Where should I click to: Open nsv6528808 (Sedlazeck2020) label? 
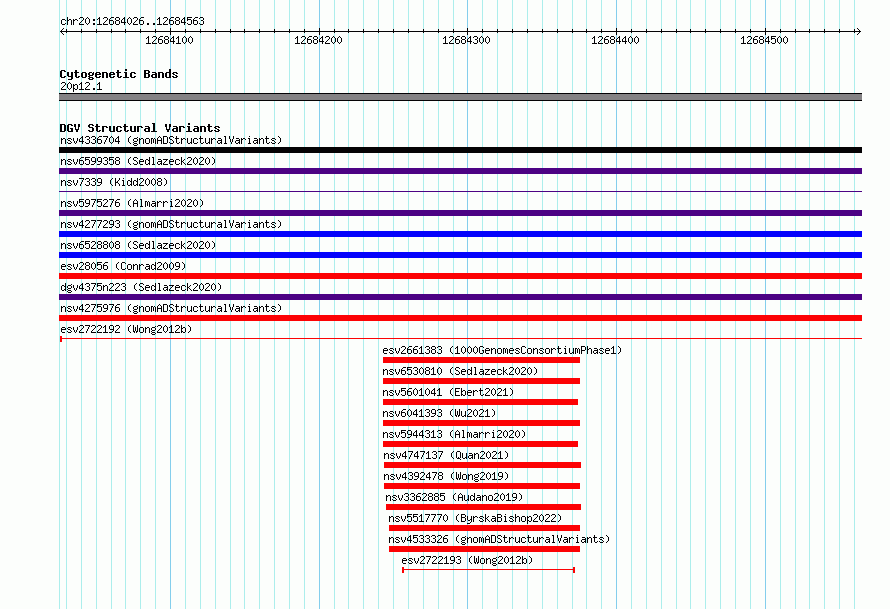pos(138,245)
